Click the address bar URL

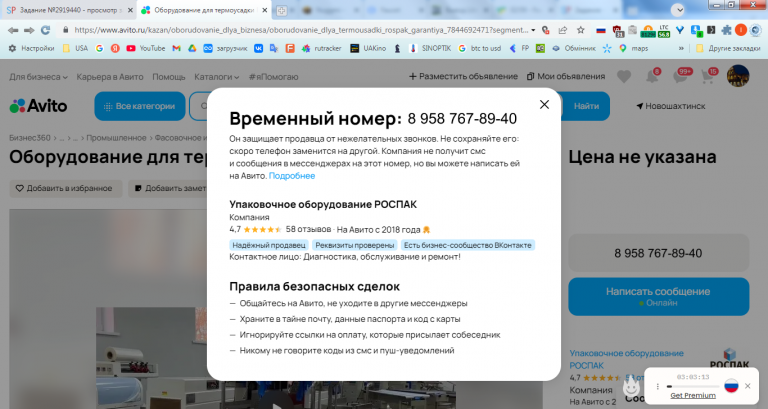tap(301, 30)
